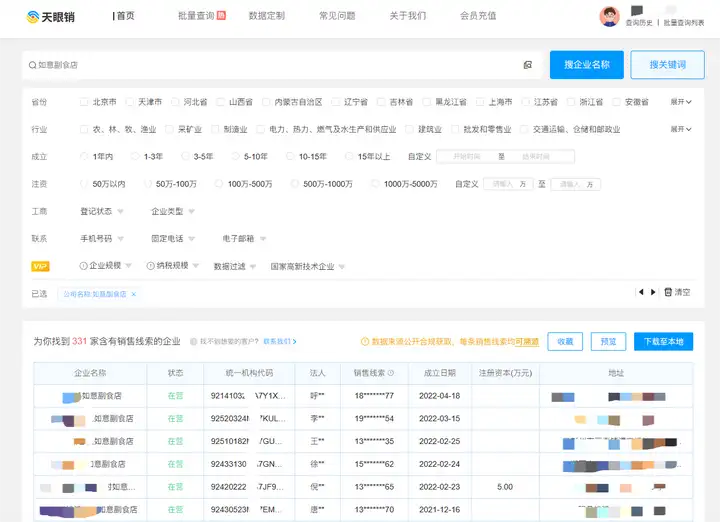Go to the 首页 nav item

click(124, 16)
